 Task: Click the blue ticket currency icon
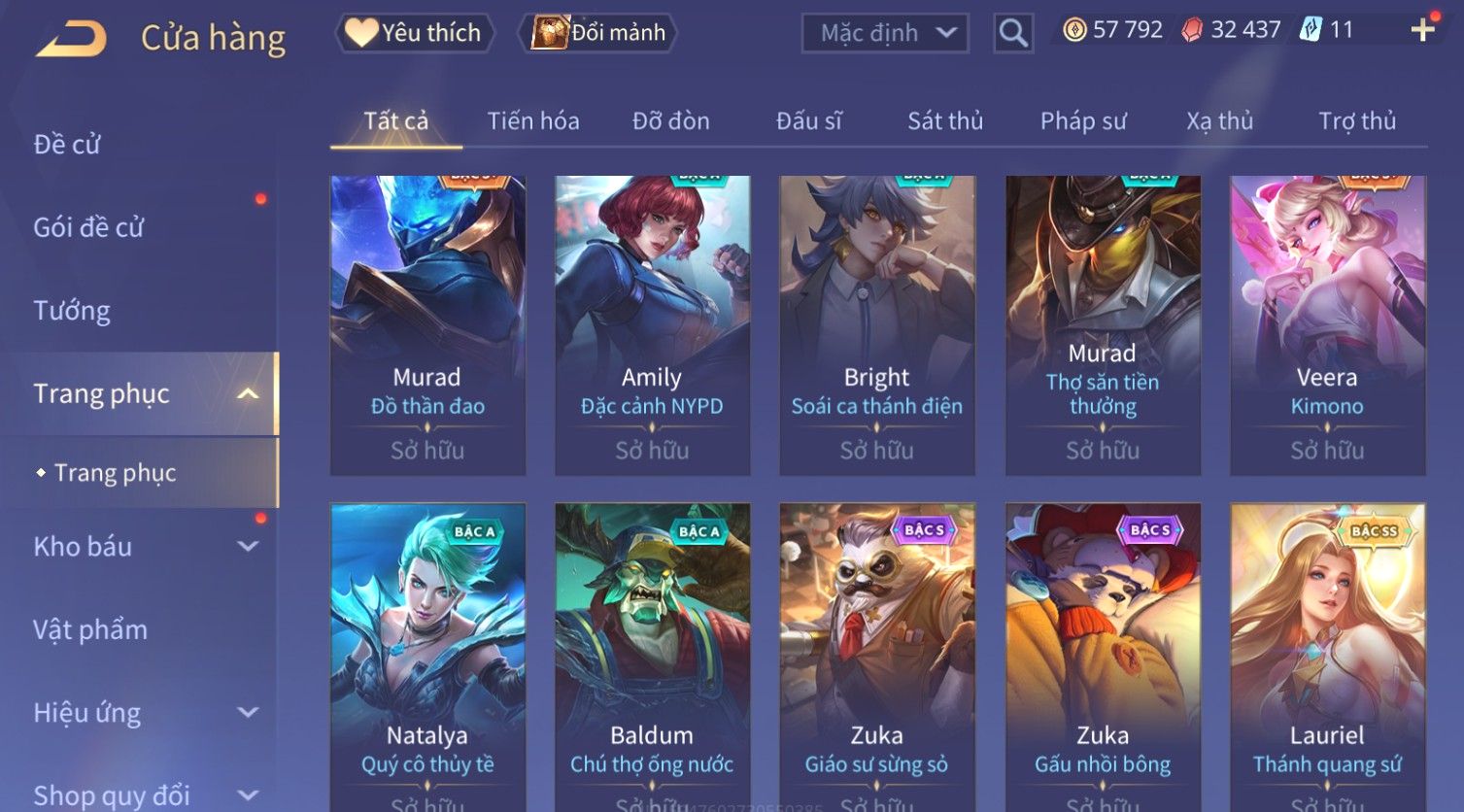[x=1311, y=30]
